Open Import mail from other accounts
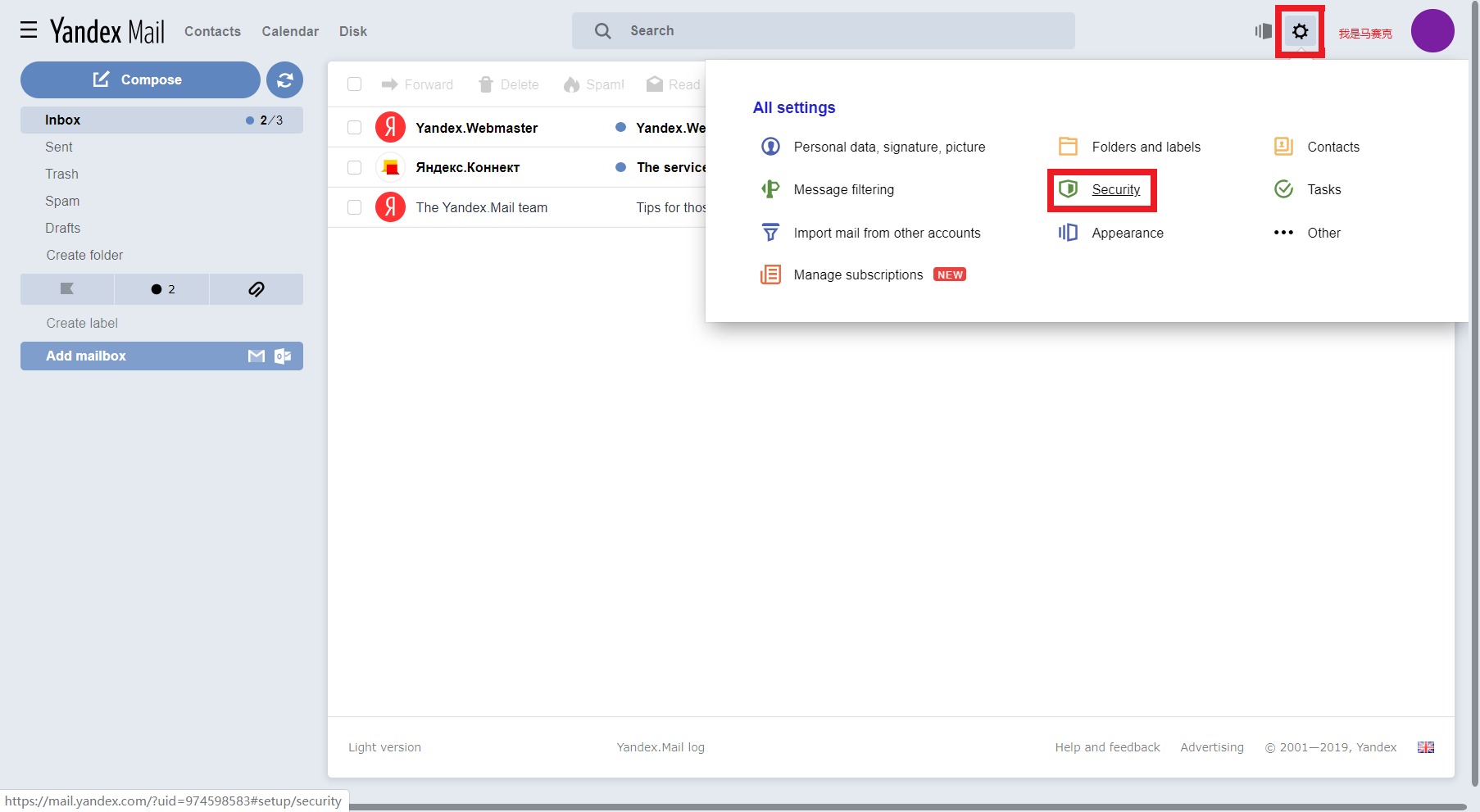 887,233
